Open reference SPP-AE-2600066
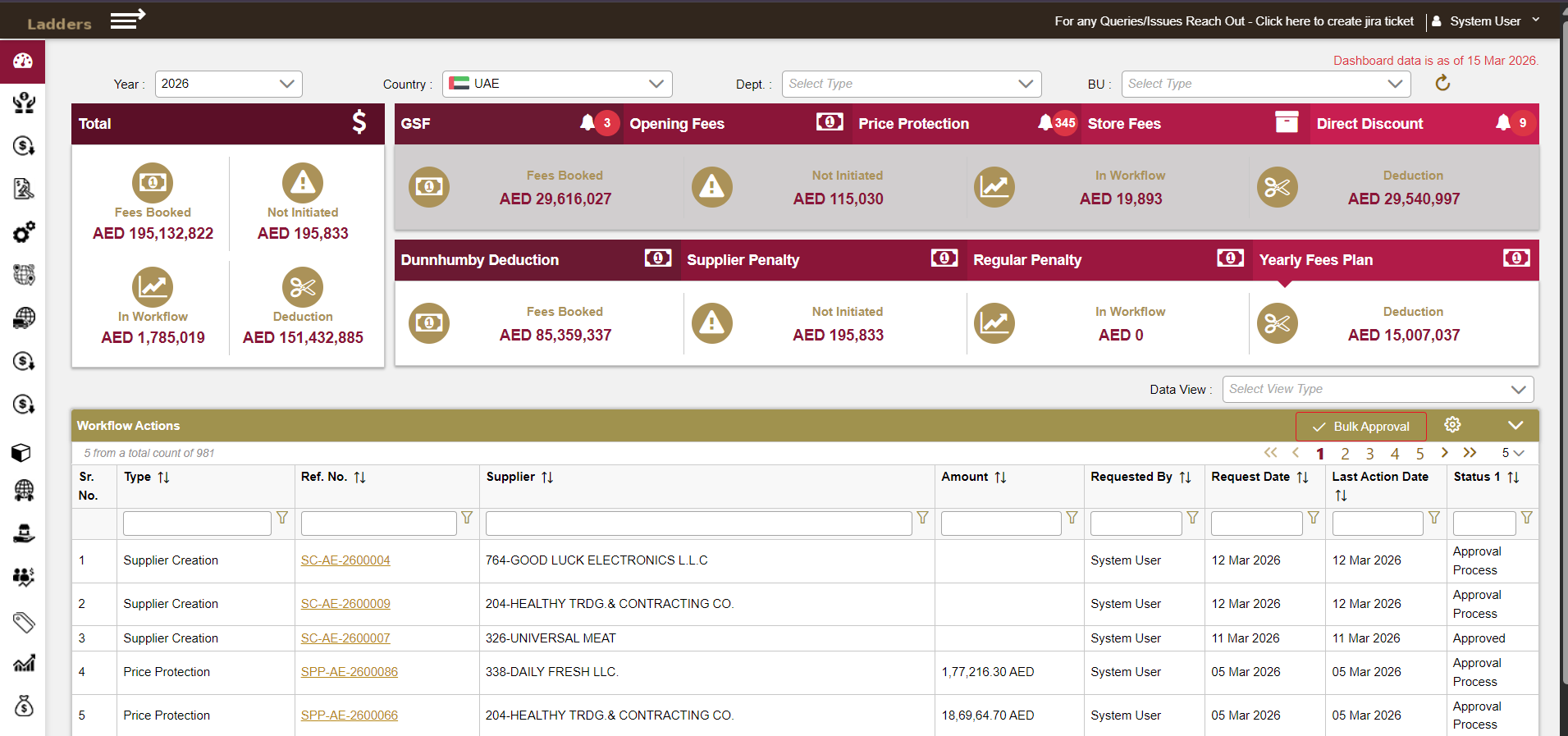The height and width of the screenshot is (736, 1568). [350, 715]
